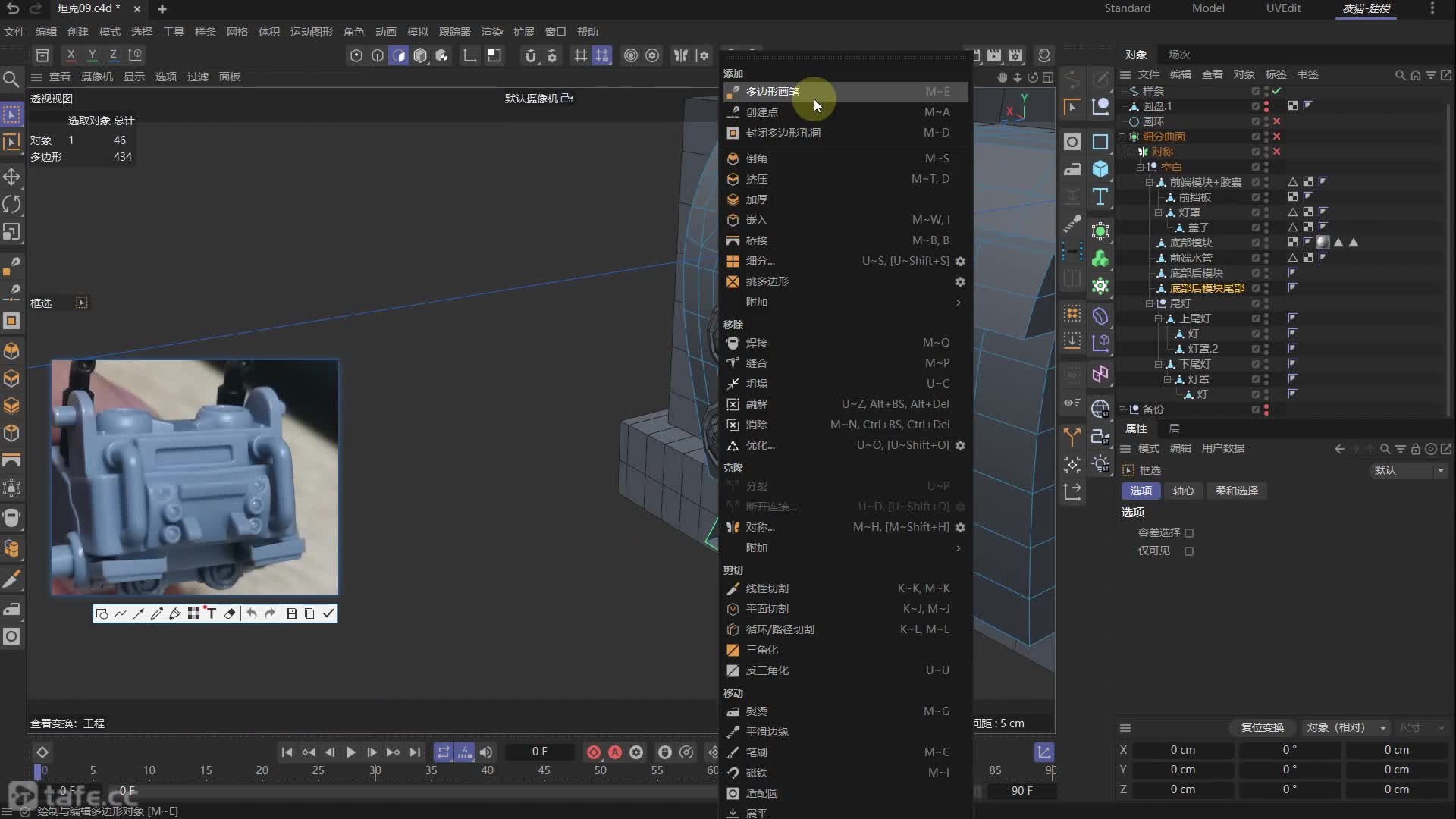Select the Extrude entry (M~T, D)
The height and width of the screenshot is (819, 1456).
point(845,178)
